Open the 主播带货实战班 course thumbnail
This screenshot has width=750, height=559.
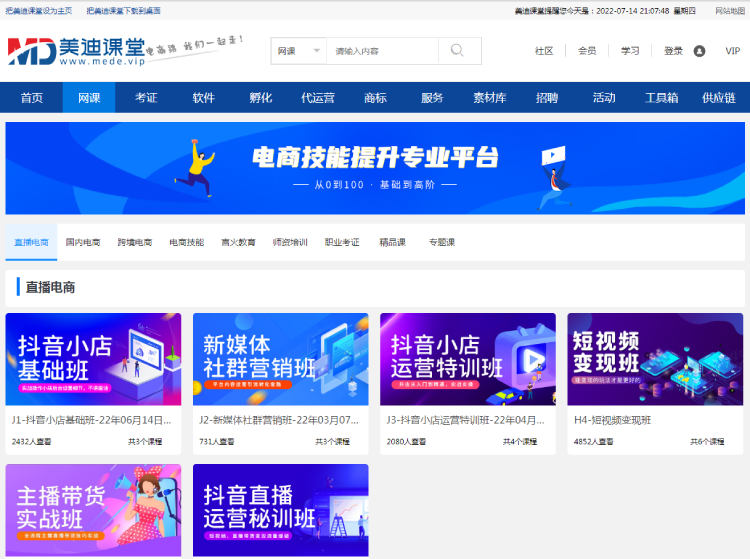pos(93,510)
